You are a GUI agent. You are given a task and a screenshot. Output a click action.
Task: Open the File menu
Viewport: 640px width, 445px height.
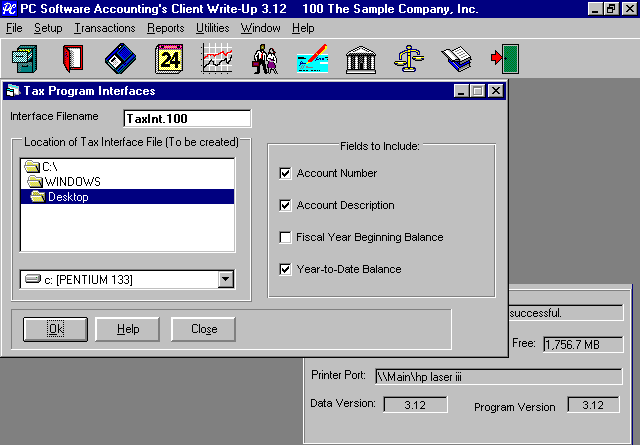pos(14,28)
